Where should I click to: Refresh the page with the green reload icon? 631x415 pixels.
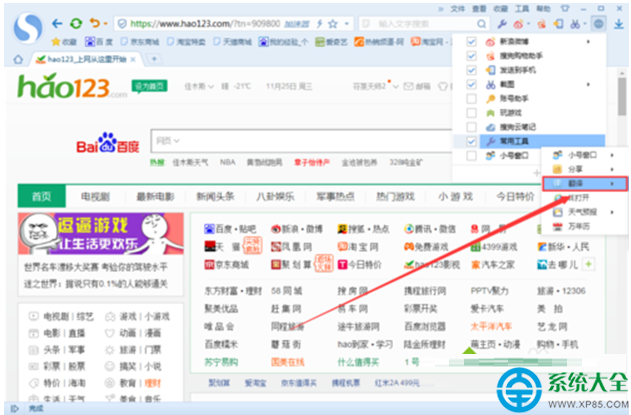tap(75, 22)
